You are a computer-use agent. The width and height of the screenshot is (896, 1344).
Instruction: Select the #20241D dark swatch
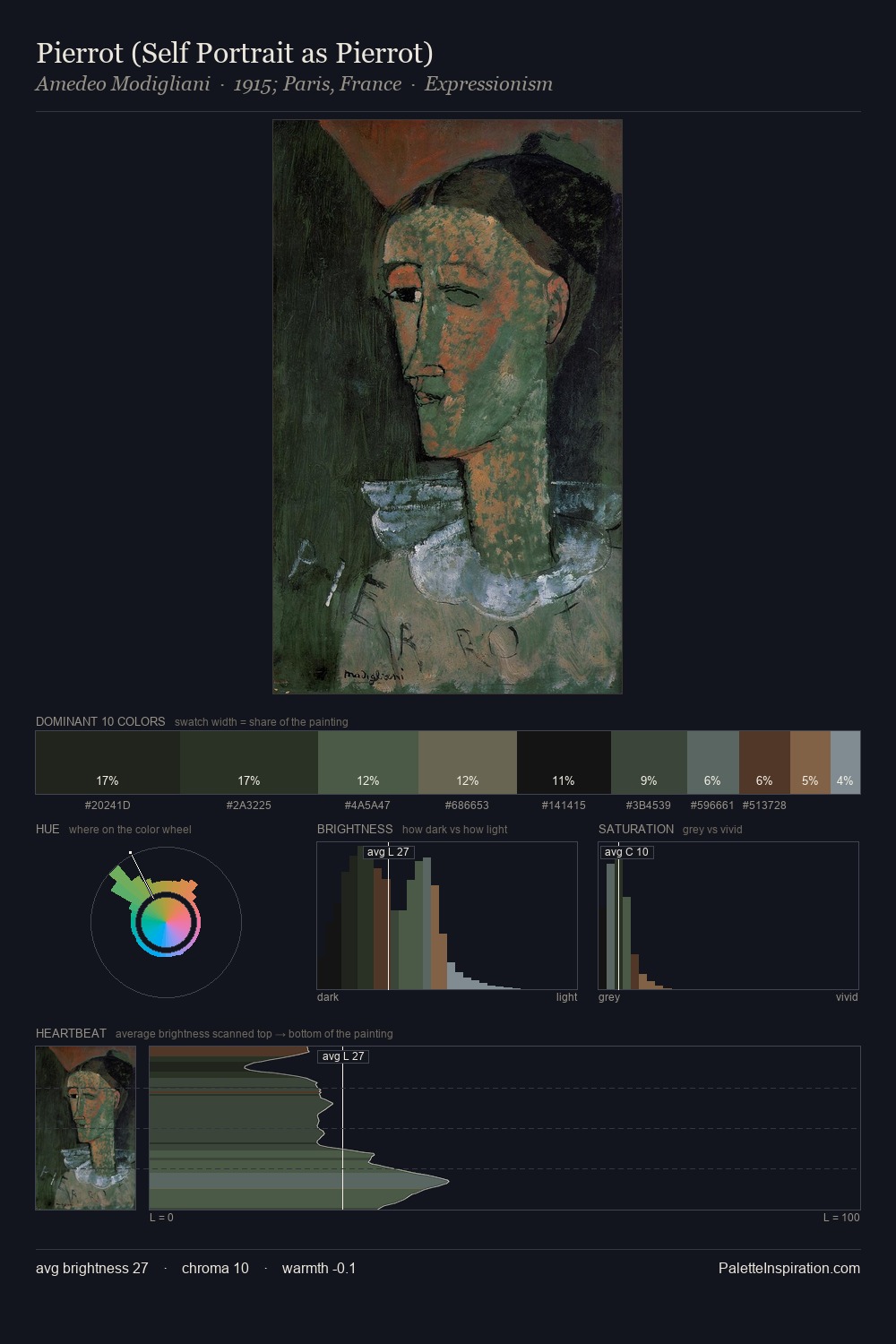pos(108,762)
